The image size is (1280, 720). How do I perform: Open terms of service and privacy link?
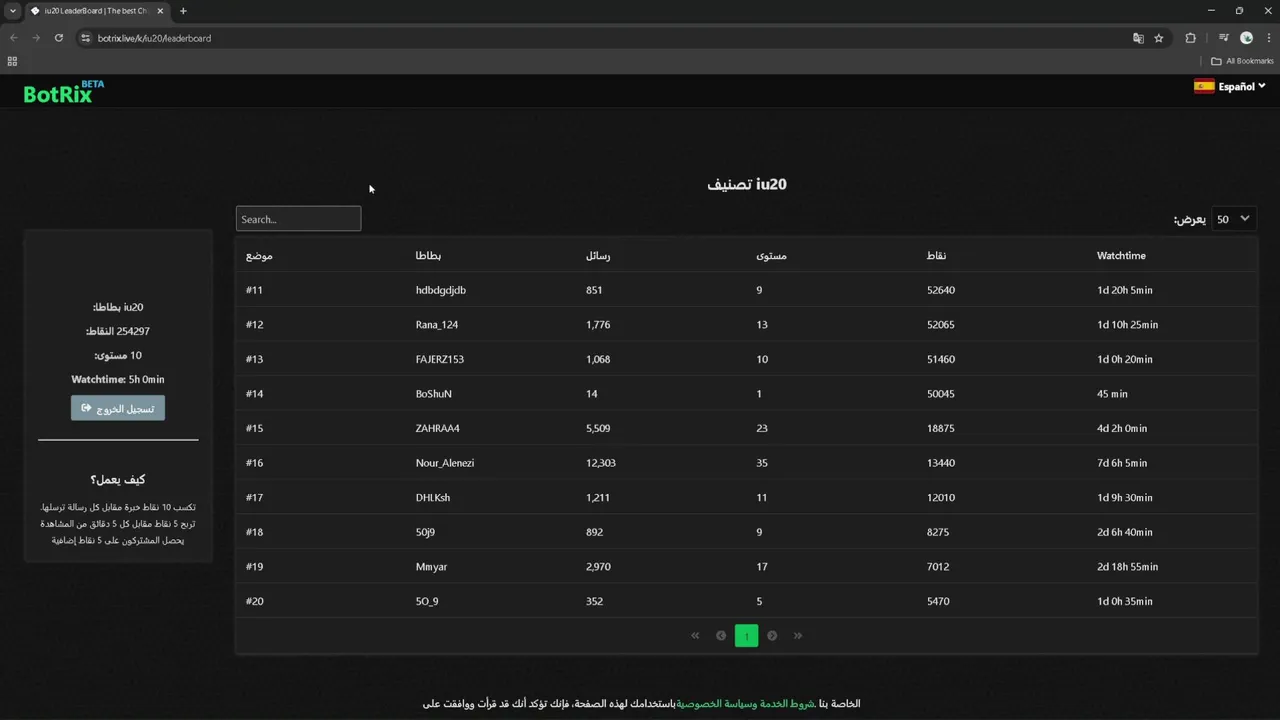point(745,704)
